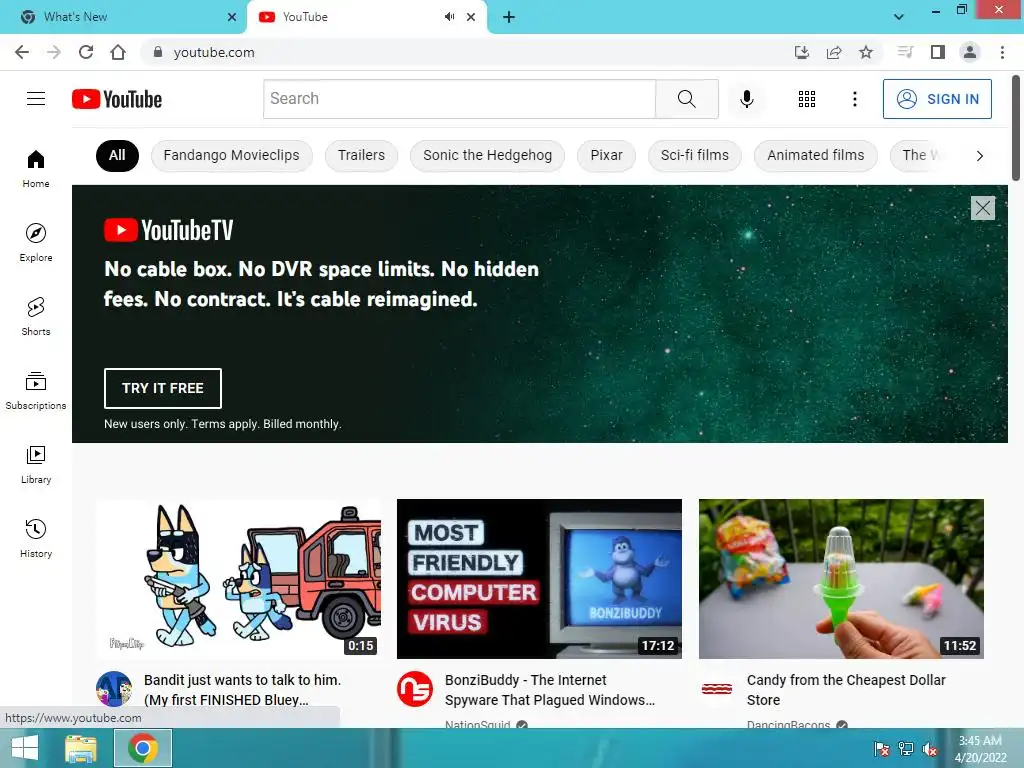Click the page vertical scrollbar

tap(1016, 127)
